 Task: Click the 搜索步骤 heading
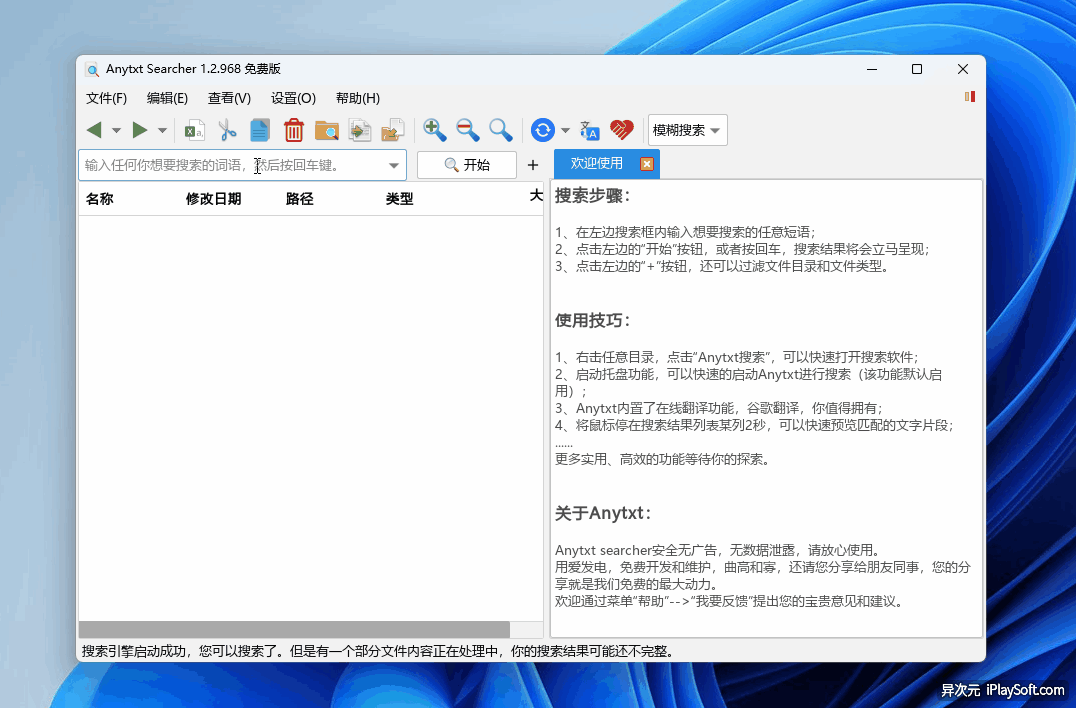[x=593, y=196]
